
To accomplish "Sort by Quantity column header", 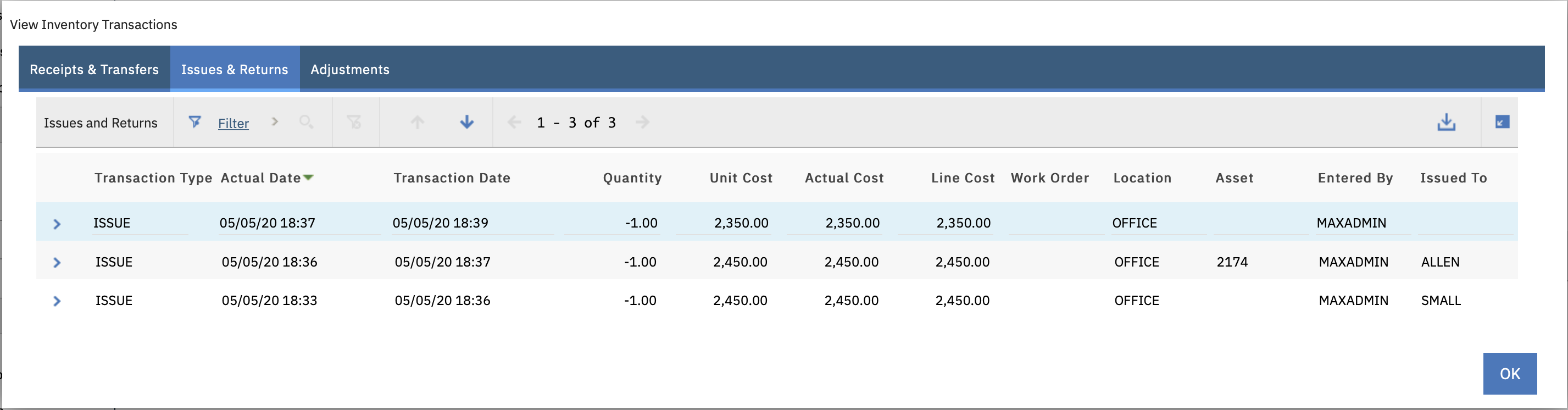I will (x=631, y=178).
